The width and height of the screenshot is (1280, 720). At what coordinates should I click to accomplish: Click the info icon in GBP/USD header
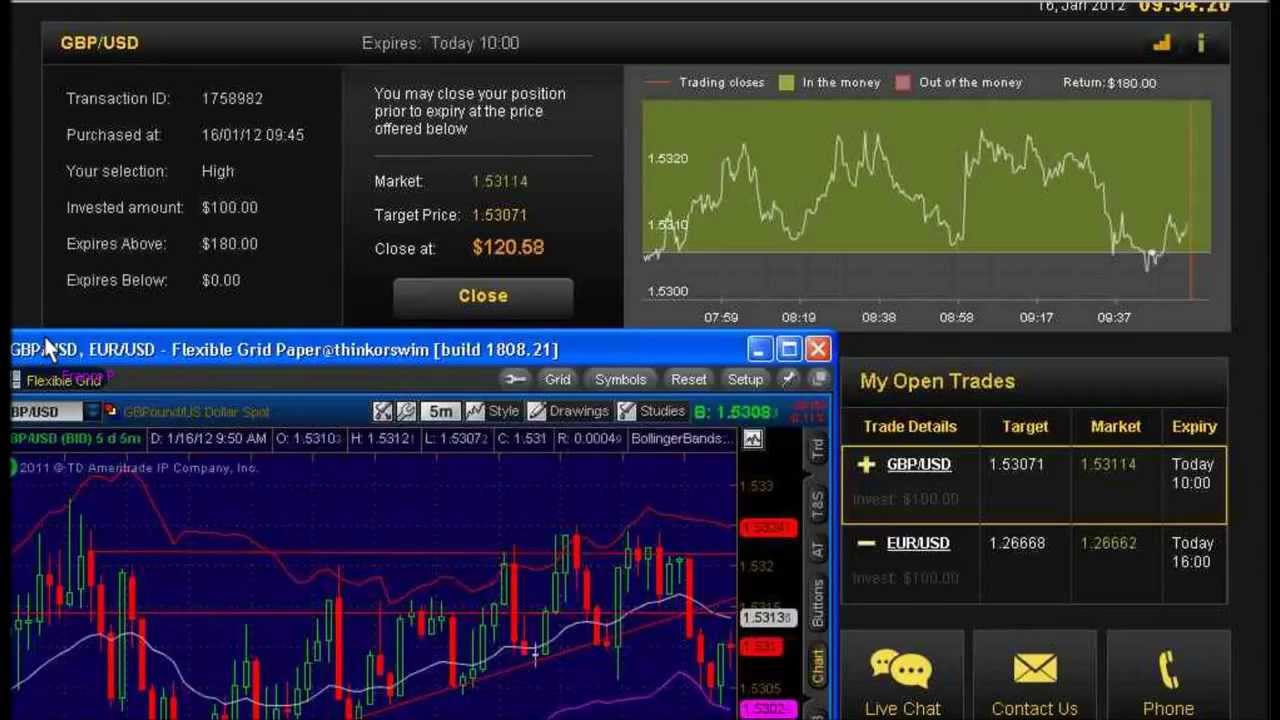click(x=1201, y=43)
